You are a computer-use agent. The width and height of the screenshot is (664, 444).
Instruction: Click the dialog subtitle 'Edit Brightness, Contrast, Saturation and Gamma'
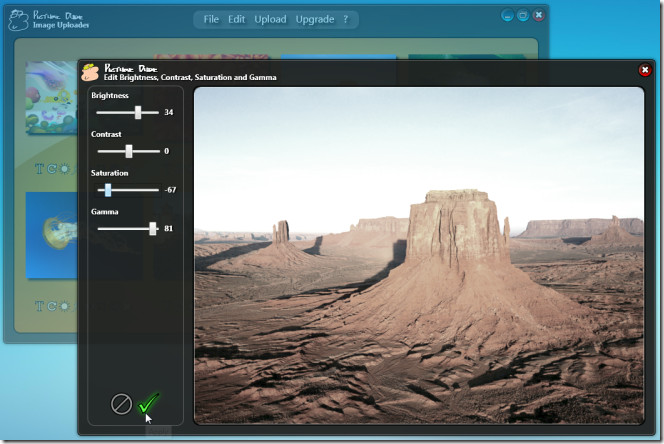[x=190, y=78]
